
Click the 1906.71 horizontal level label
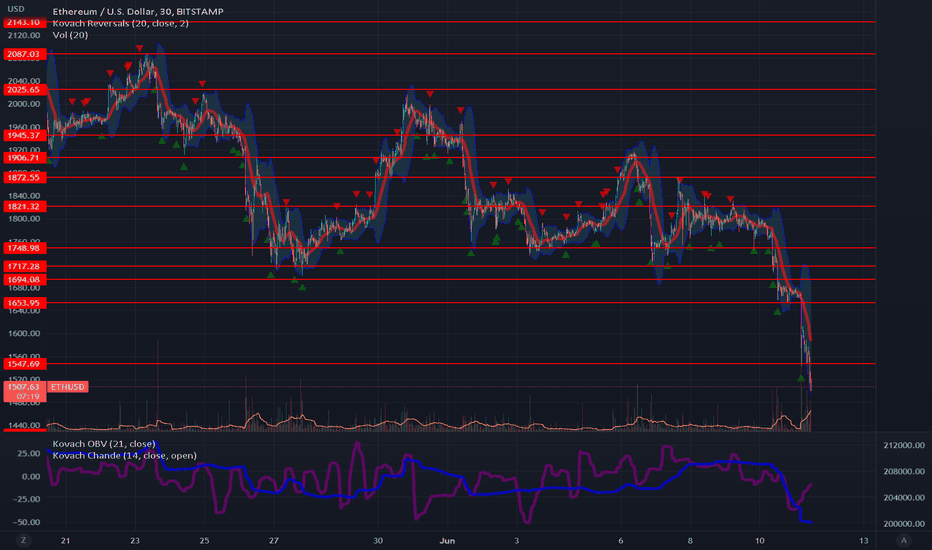click(24, 158)
